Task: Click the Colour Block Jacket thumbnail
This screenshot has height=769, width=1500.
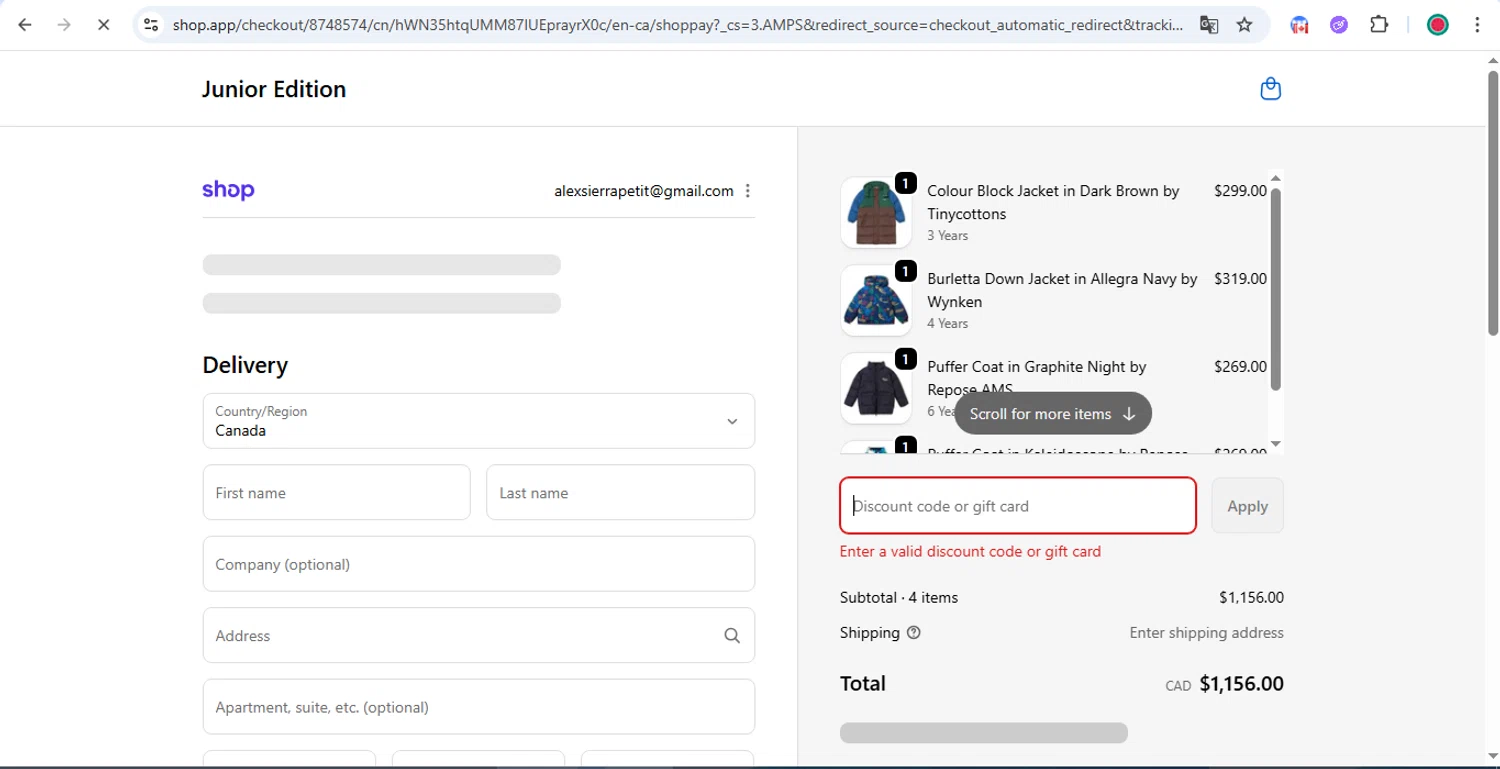Action: pos(876,212)
